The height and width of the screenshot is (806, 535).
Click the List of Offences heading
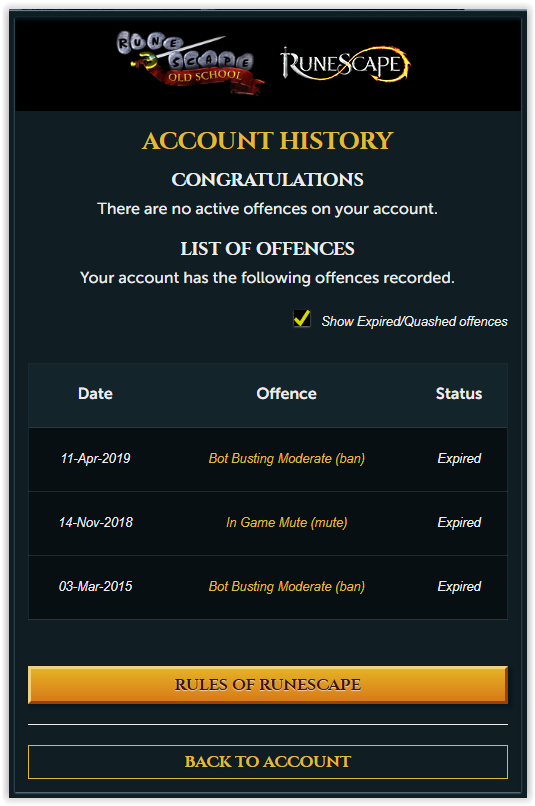click(267, 249)
